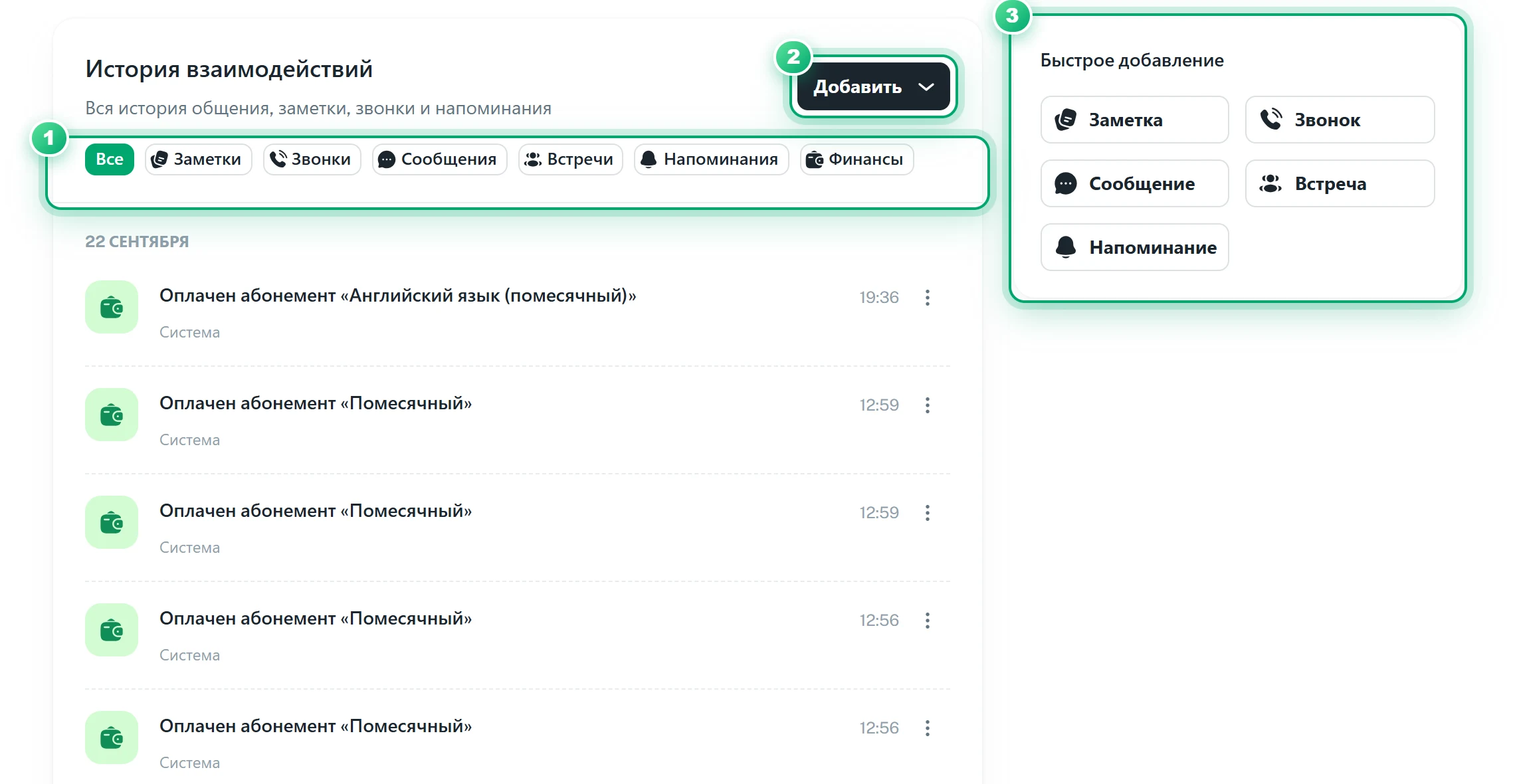Click the Быстрое добавление heading
The image size is (1515, 784).
pyautogui.click(x=1132, y=60)
